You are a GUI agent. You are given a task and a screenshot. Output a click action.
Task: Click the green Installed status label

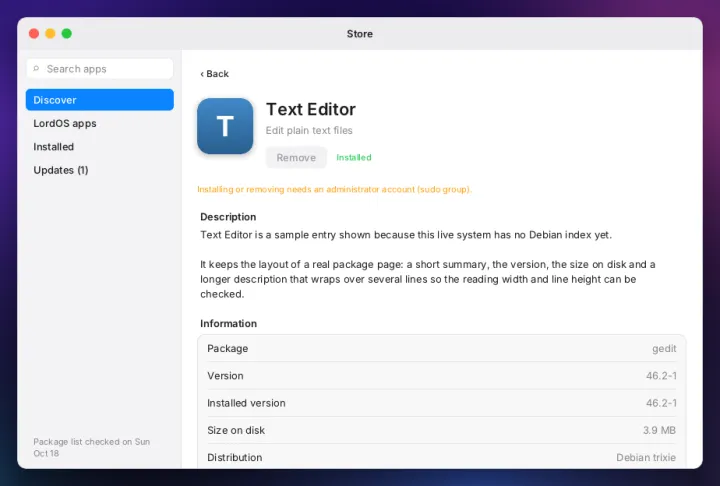354,158
